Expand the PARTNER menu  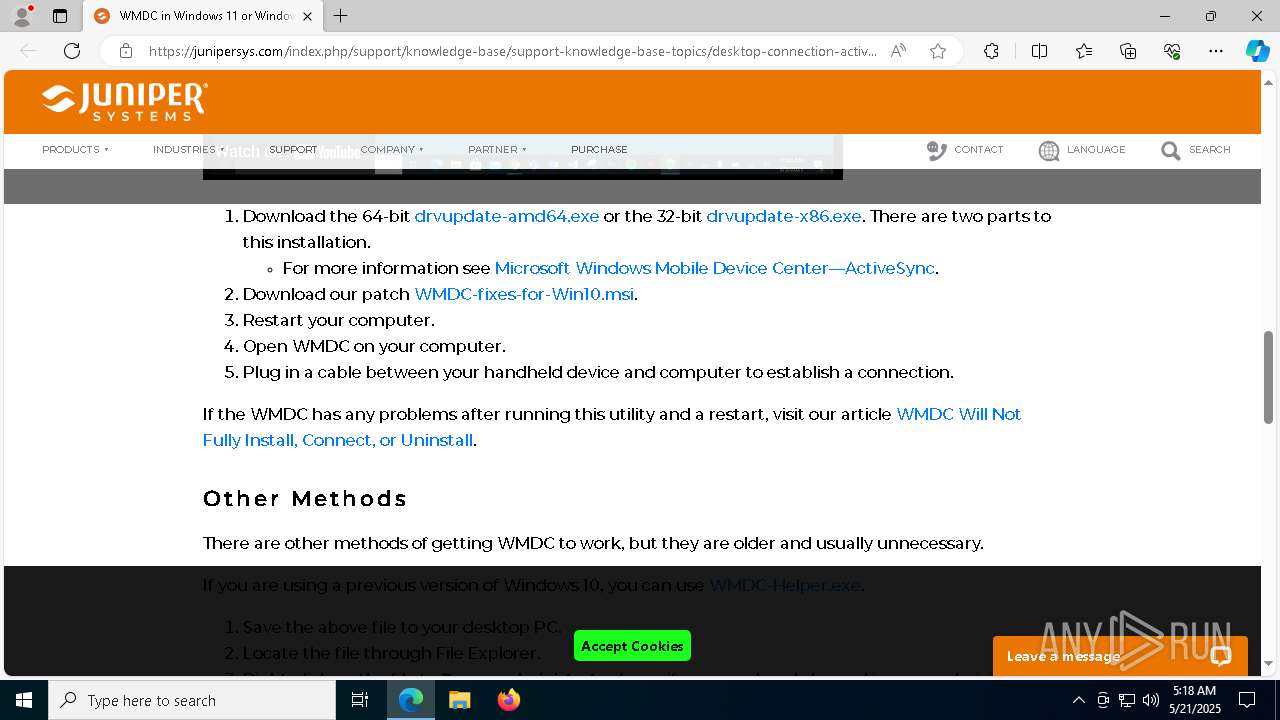tap(497, 149)
